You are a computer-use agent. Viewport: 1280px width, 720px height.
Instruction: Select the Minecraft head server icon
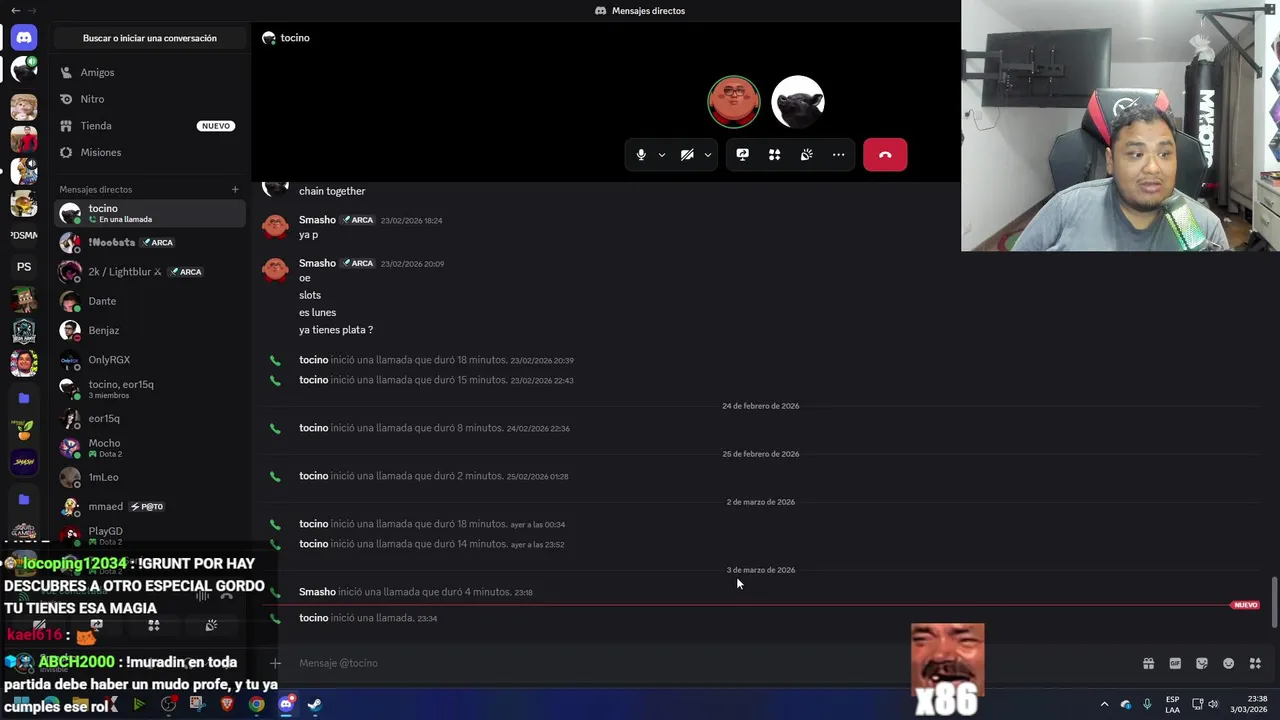24,299
